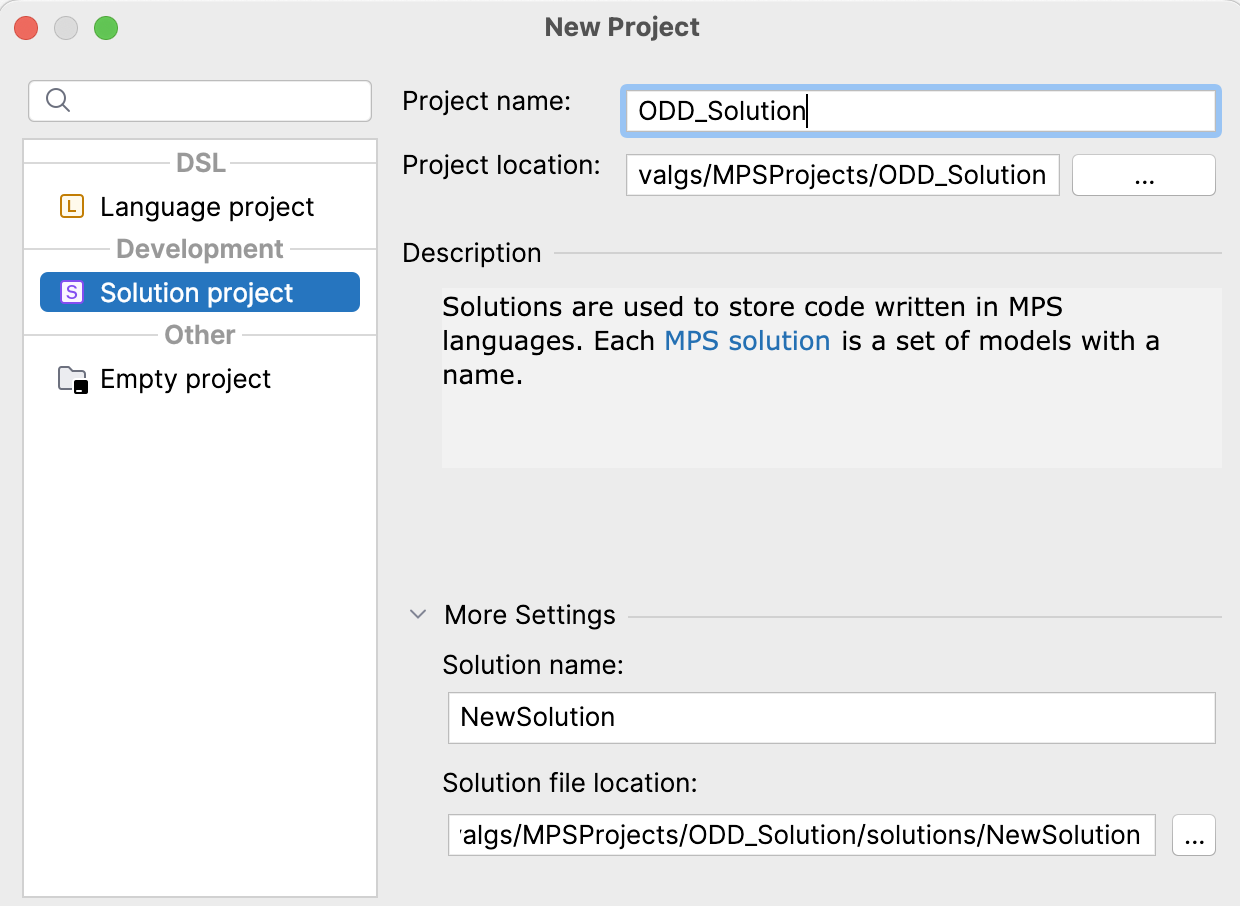This screenshot has width=1240, height=906.
Task: Maximize the New Project window with green button
Action: click(106, 28)
